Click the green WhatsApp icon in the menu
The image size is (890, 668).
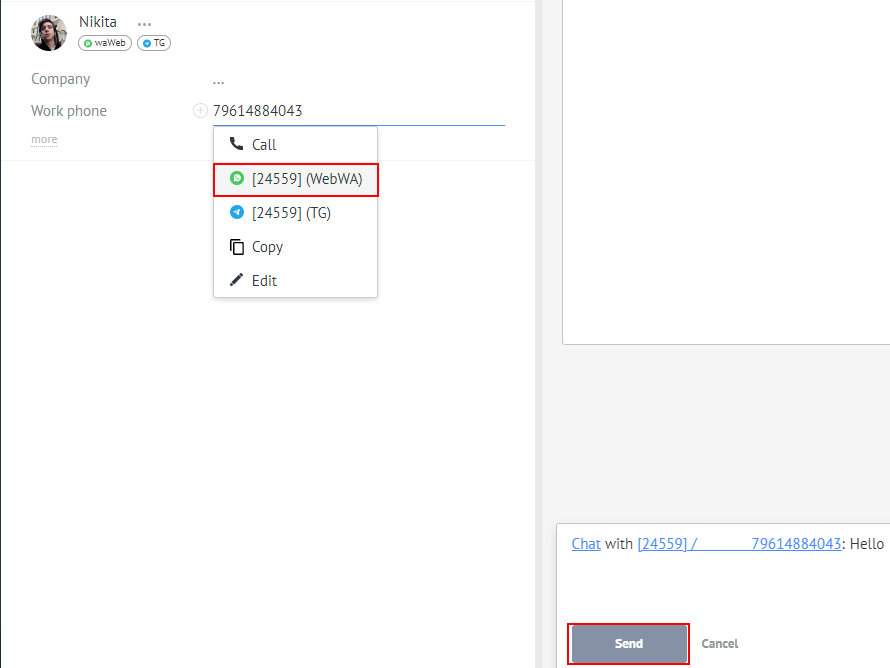(237, 178)
